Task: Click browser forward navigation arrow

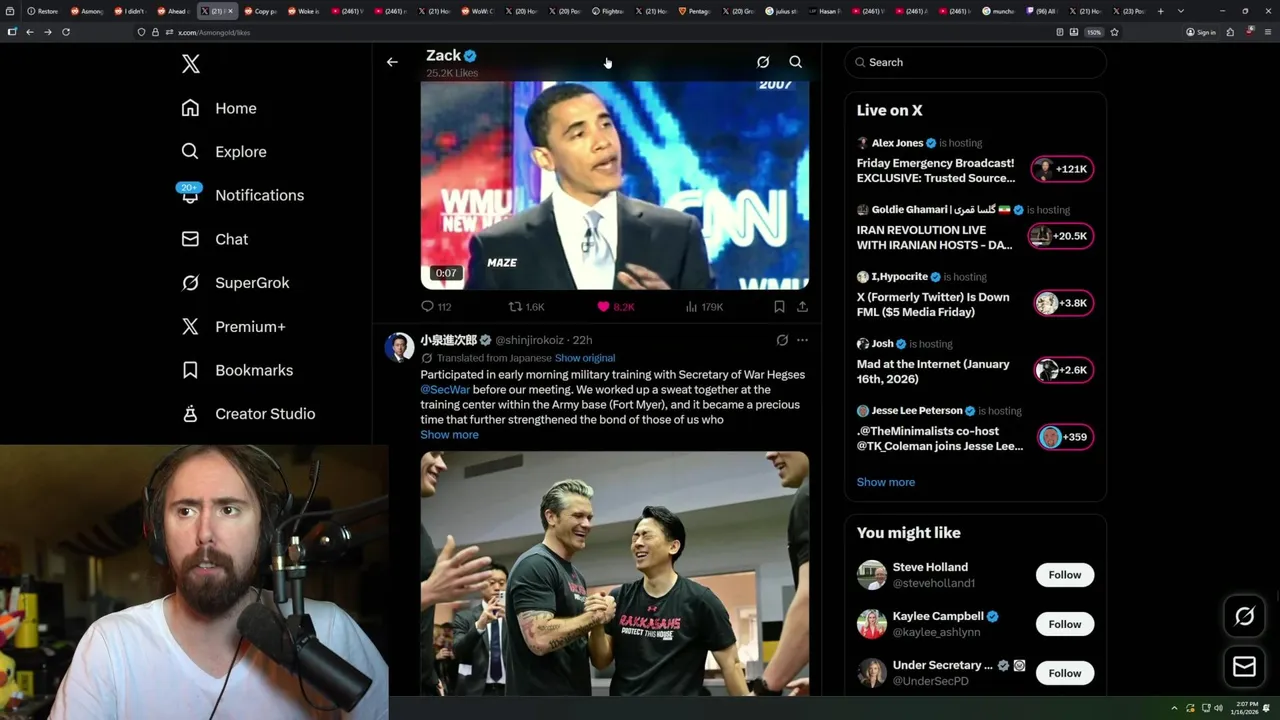Action: pos(47,32)
